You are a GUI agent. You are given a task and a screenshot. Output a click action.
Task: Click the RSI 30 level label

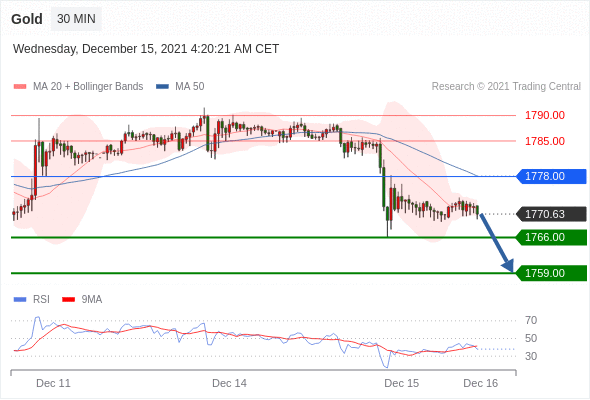point(531,356)
